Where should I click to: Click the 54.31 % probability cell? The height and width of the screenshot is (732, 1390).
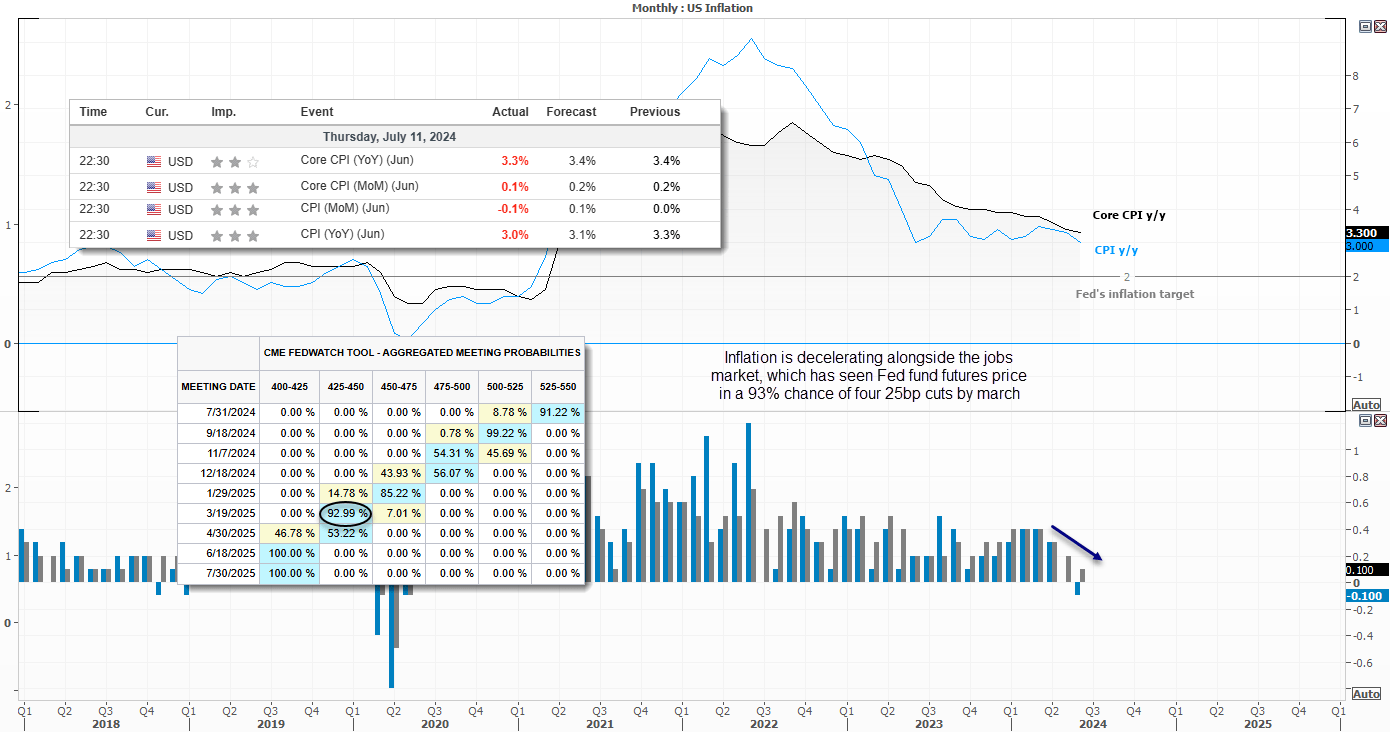(452, 453)
